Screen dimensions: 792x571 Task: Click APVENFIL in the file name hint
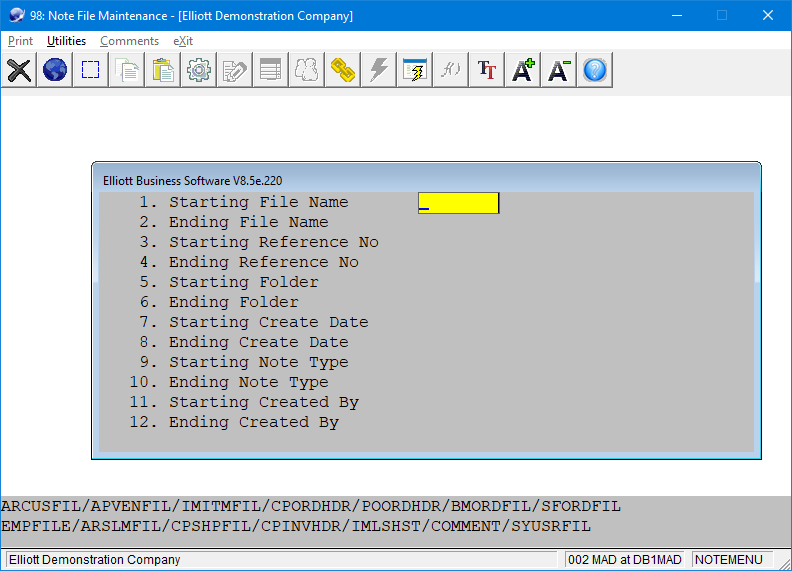[x=131, y=506]
